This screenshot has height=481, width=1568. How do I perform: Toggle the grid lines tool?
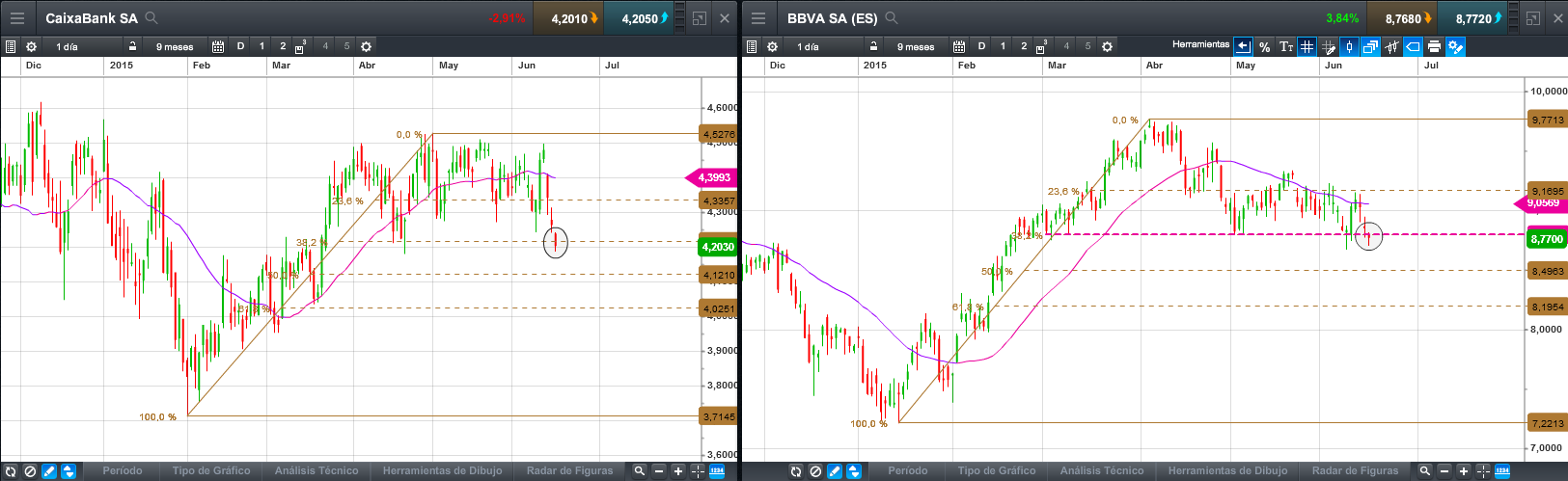[x=1307, y=46]
